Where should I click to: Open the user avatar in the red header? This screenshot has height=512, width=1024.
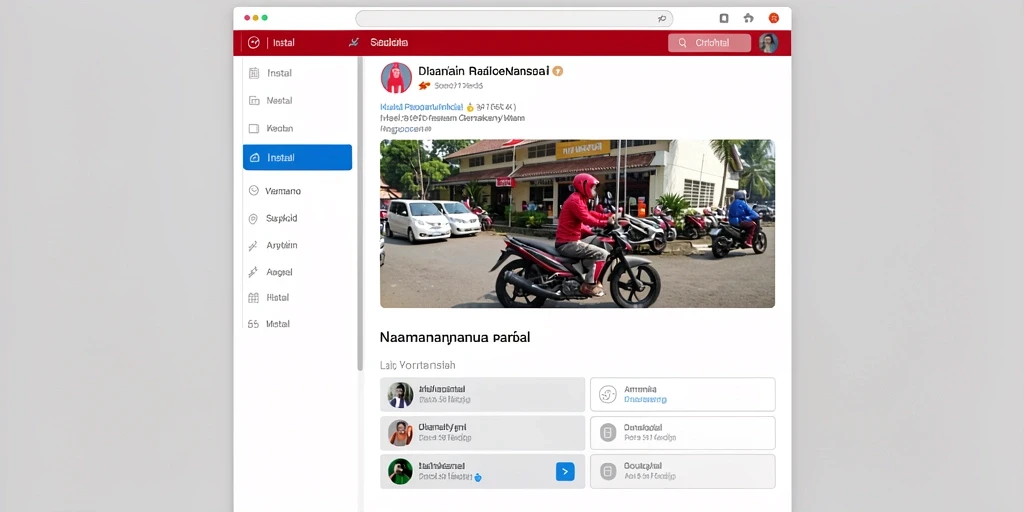768,42
